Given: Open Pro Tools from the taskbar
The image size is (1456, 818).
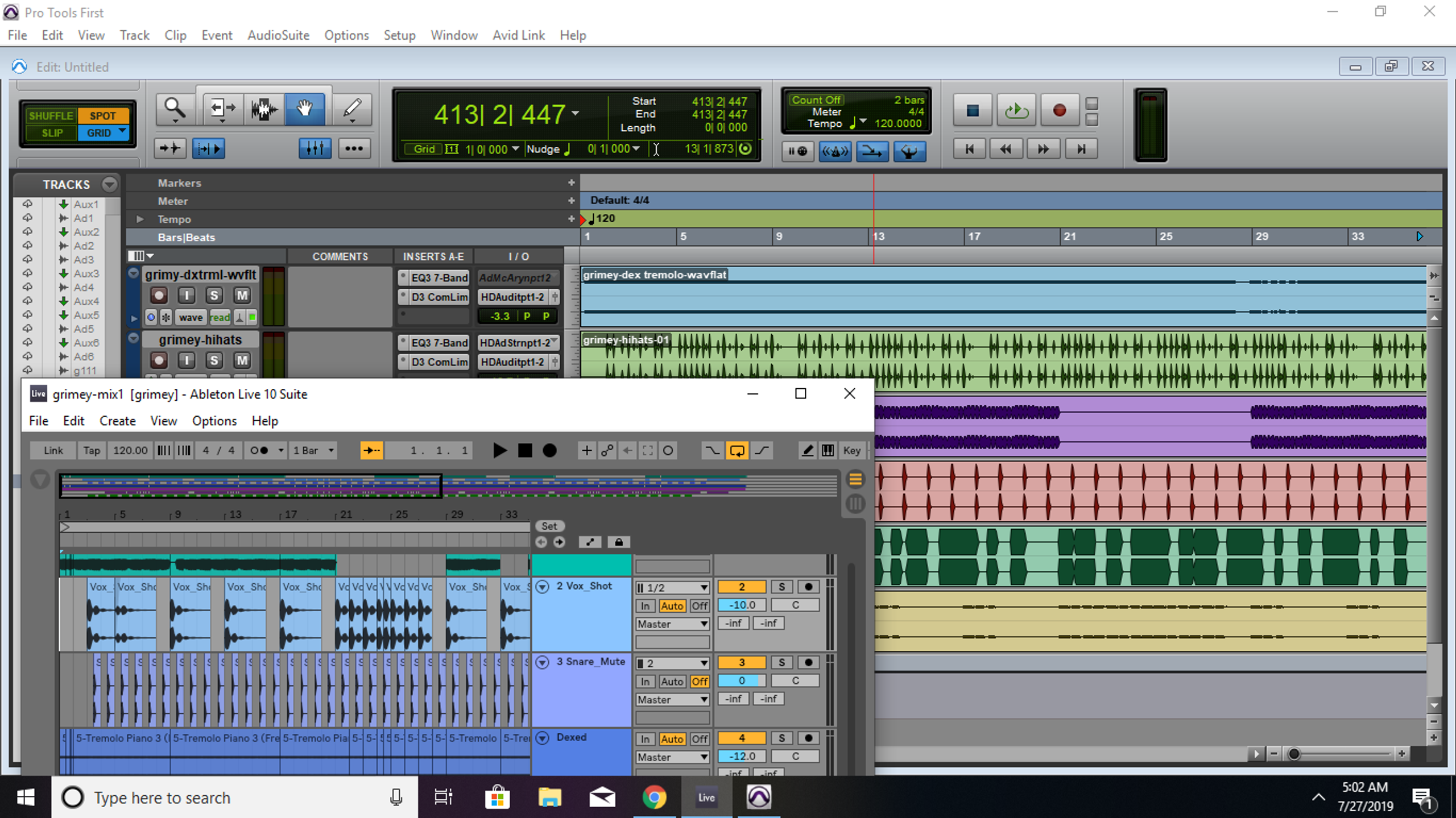Looking at the screenshot, I should pos(759,797).
